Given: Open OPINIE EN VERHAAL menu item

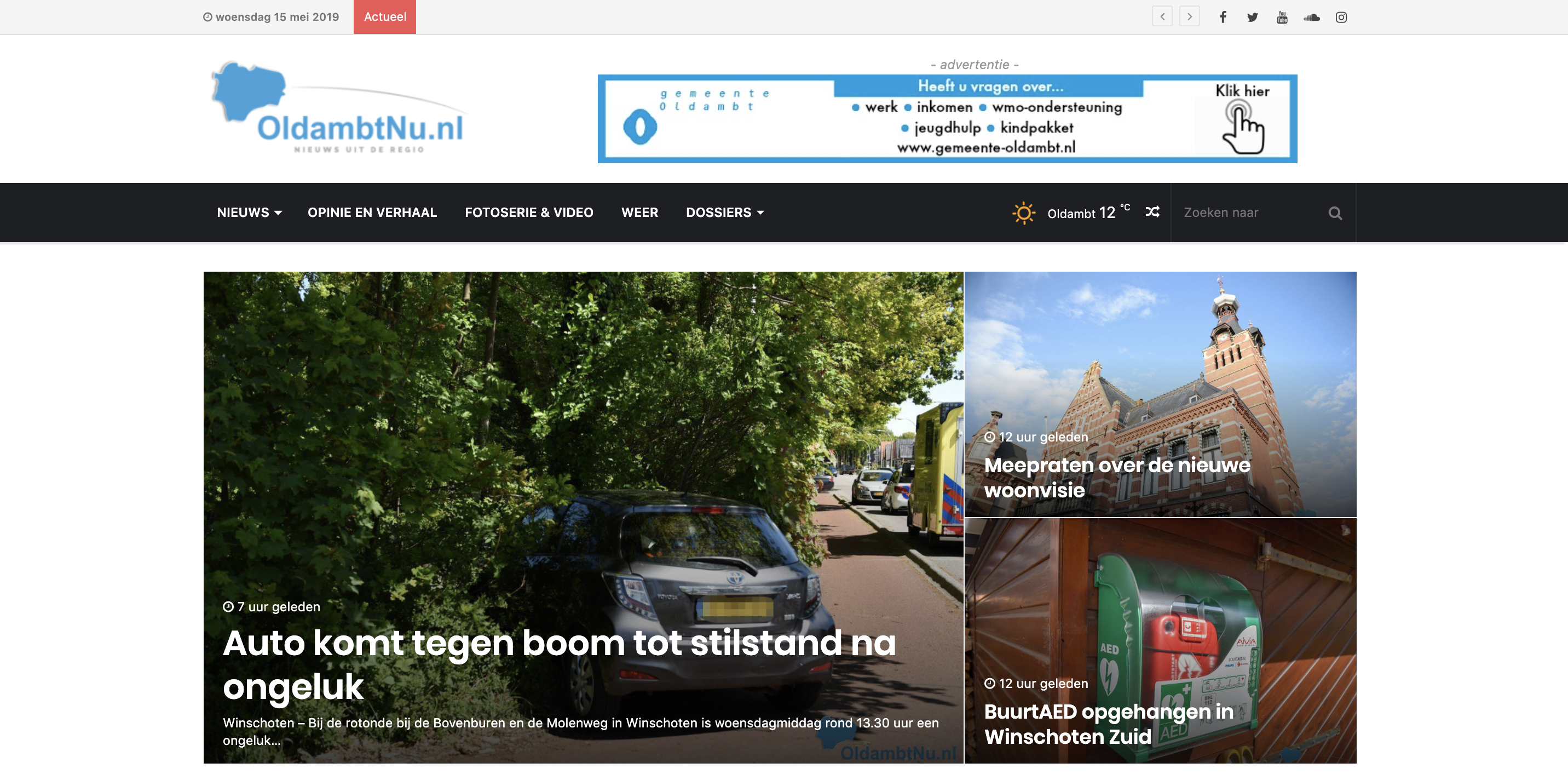Looking at the screenshot, I should [x=372, y=213].
